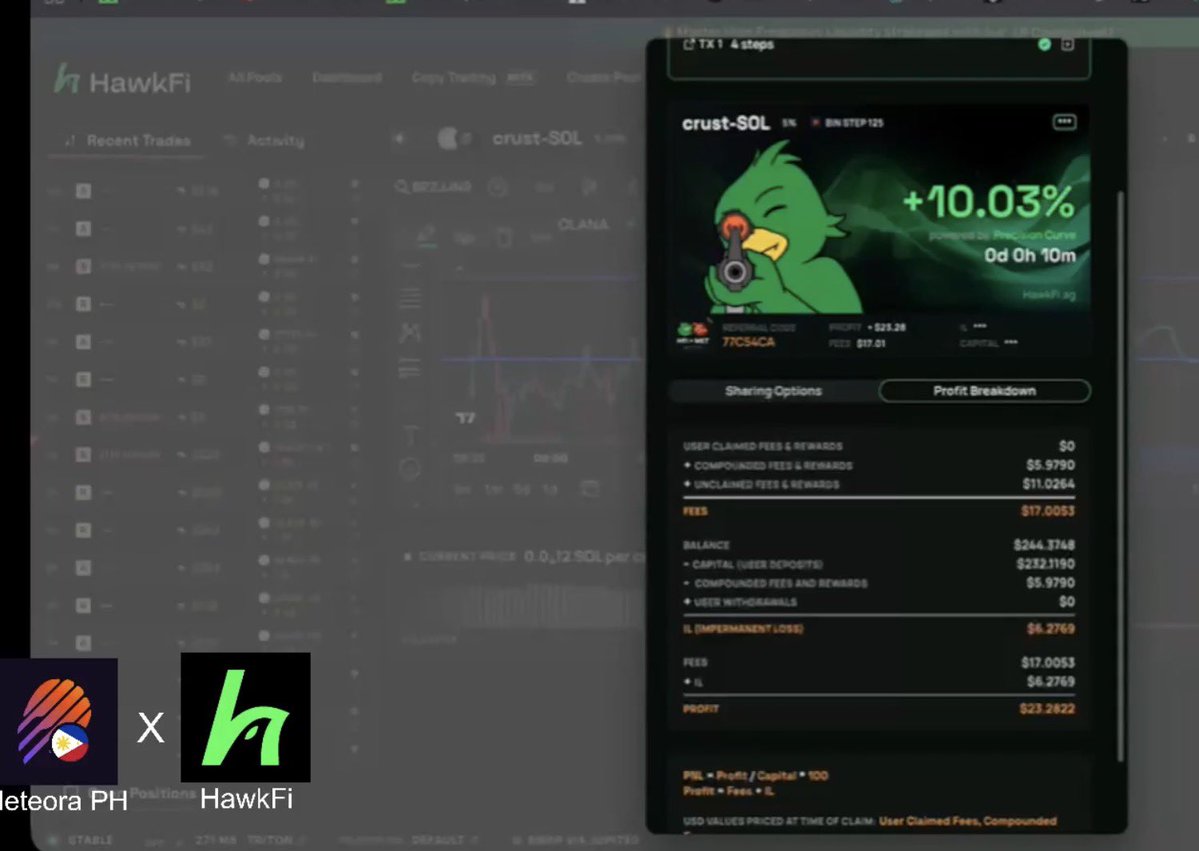
Task: Open Create Pool in HawkFi nav
Action: pyautogui.click(x=604, y=77)
